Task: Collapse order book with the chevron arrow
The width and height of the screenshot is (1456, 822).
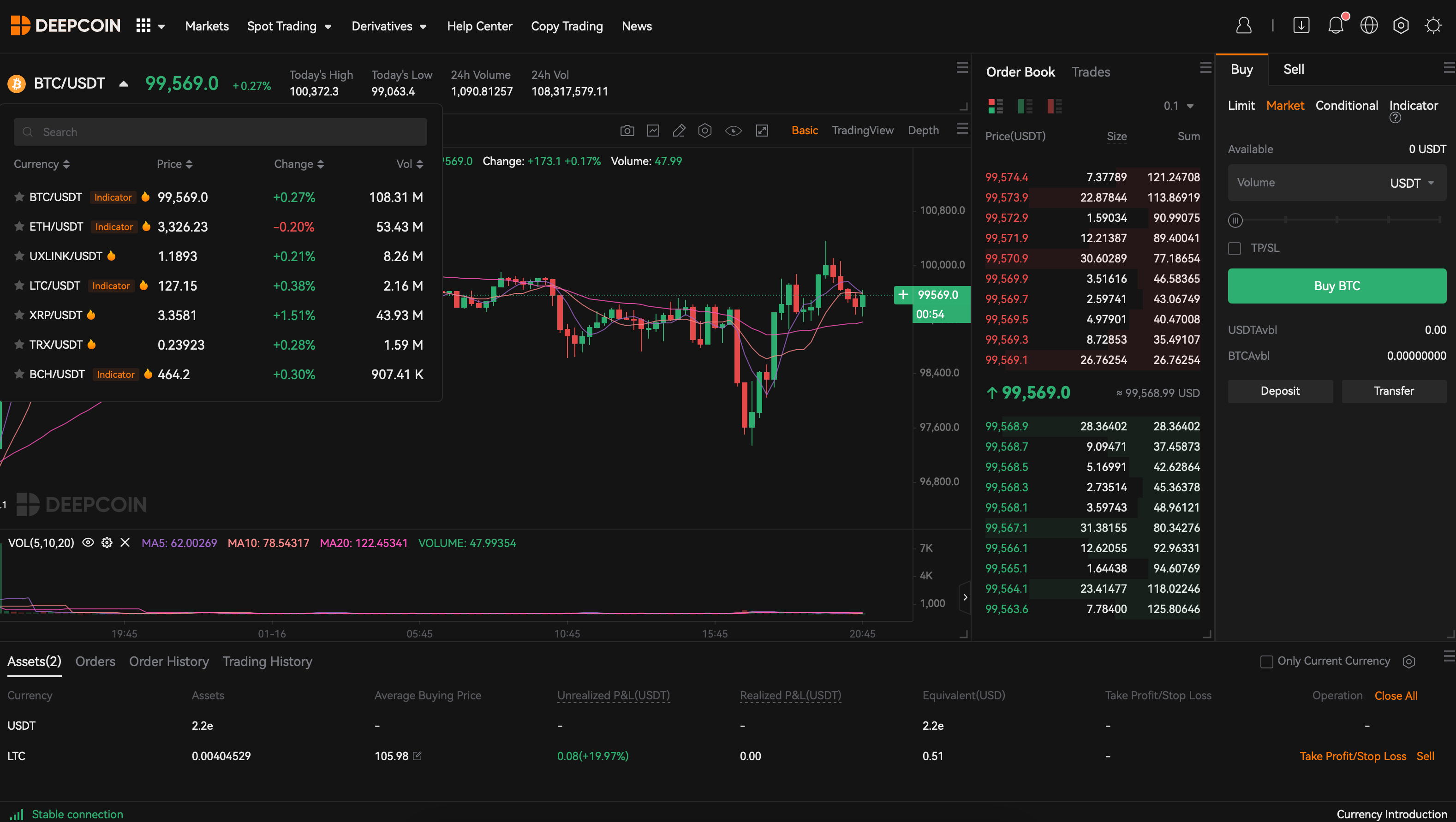Action: pyautogui.click(x=965, y=597)
